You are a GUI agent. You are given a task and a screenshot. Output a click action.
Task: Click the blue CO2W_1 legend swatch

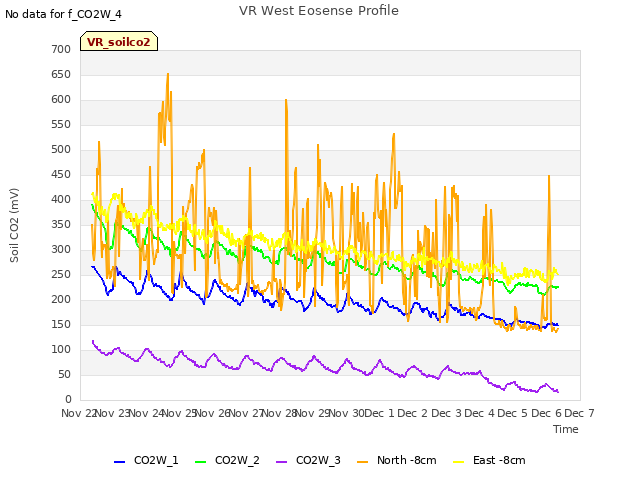[x=119, y=461]
